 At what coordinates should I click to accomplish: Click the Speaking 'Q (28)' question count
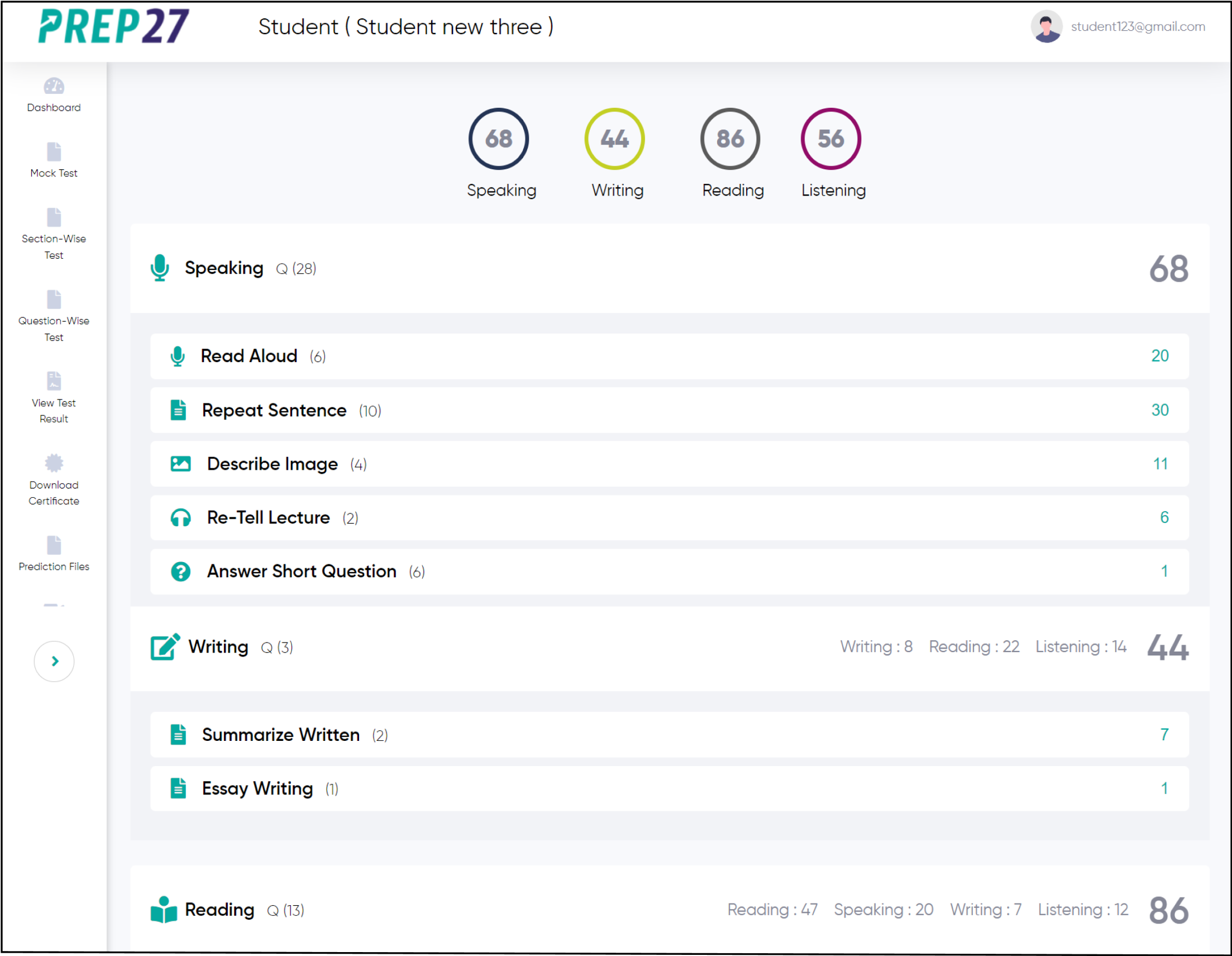[x=296, y=269]
